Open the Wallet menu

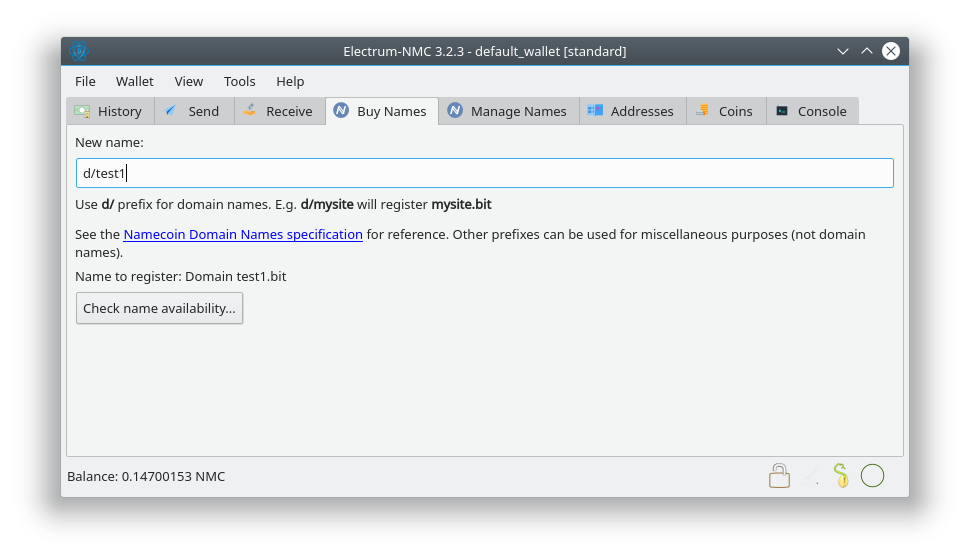pyautogui.click(x=135, y=81)
